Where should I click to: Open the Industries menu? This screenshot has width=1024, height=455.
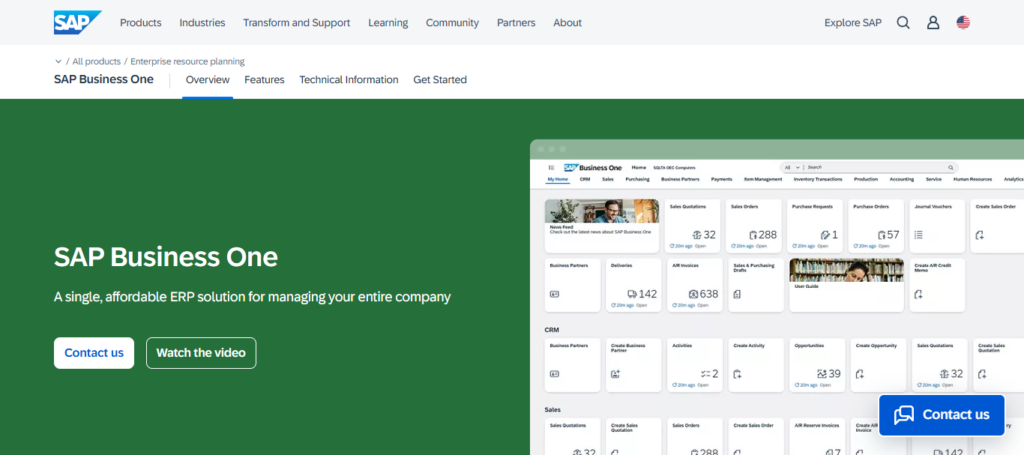pos(202,23)
